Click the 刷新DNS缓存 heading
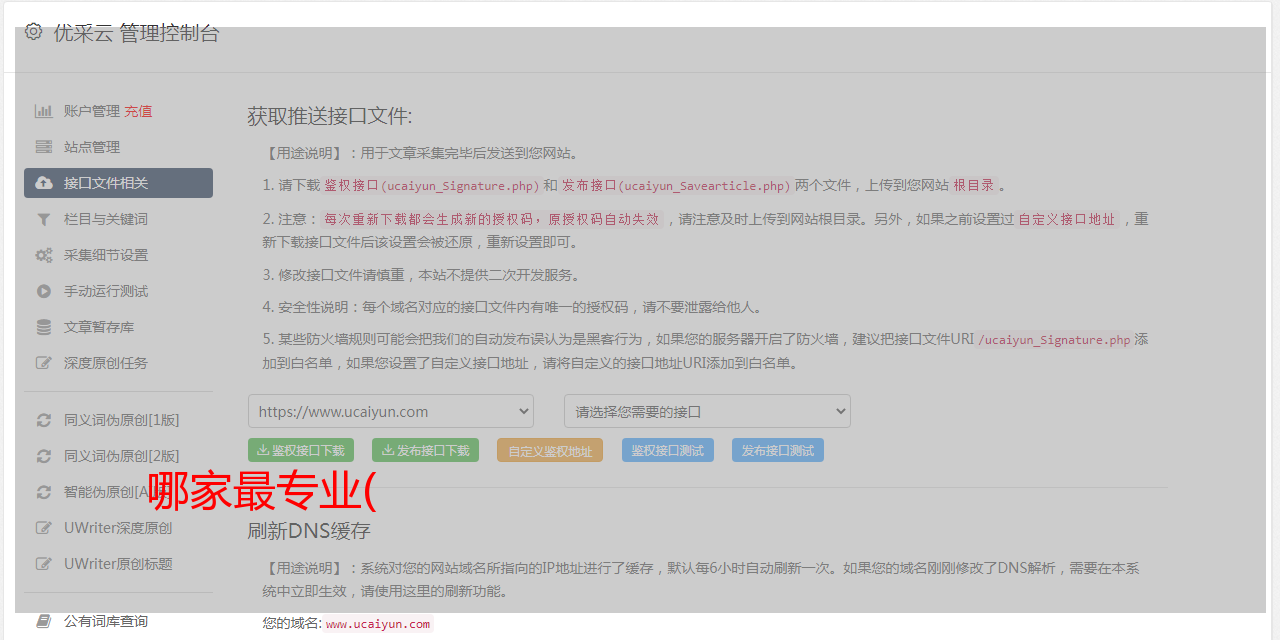This screenshot has height=640, width=1280. [x=309, y=530]
